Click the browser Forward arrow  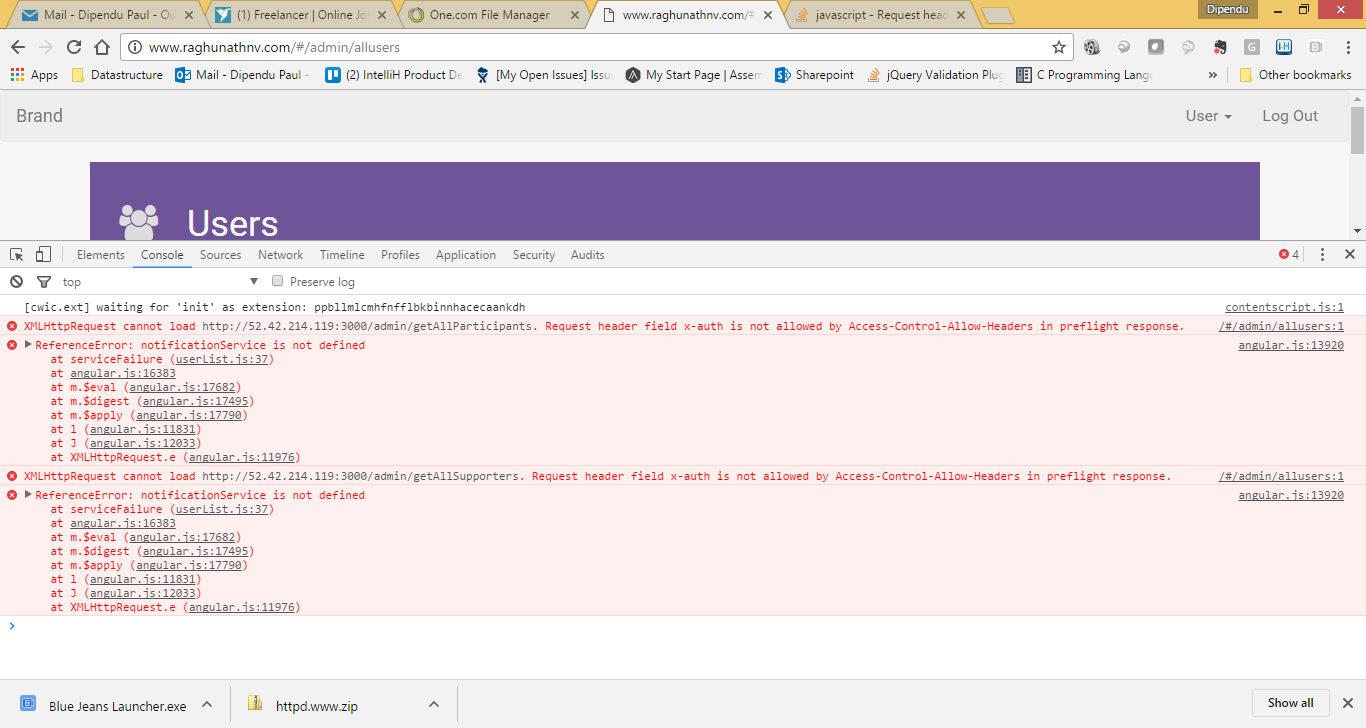pyautogui.click(x=46, y=47)
